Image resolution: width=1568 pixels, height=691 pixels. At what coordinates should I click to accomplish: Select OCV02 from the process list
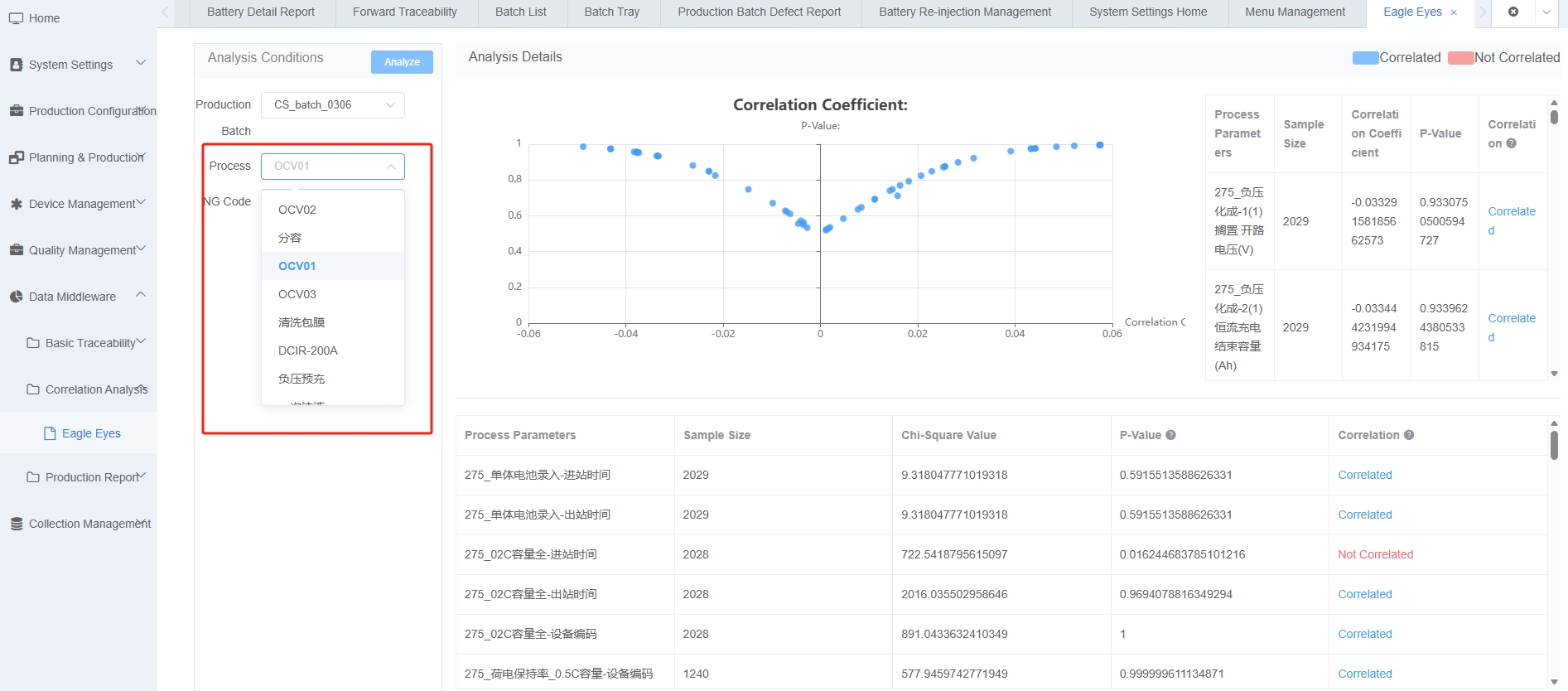click(x=333, y=210)
